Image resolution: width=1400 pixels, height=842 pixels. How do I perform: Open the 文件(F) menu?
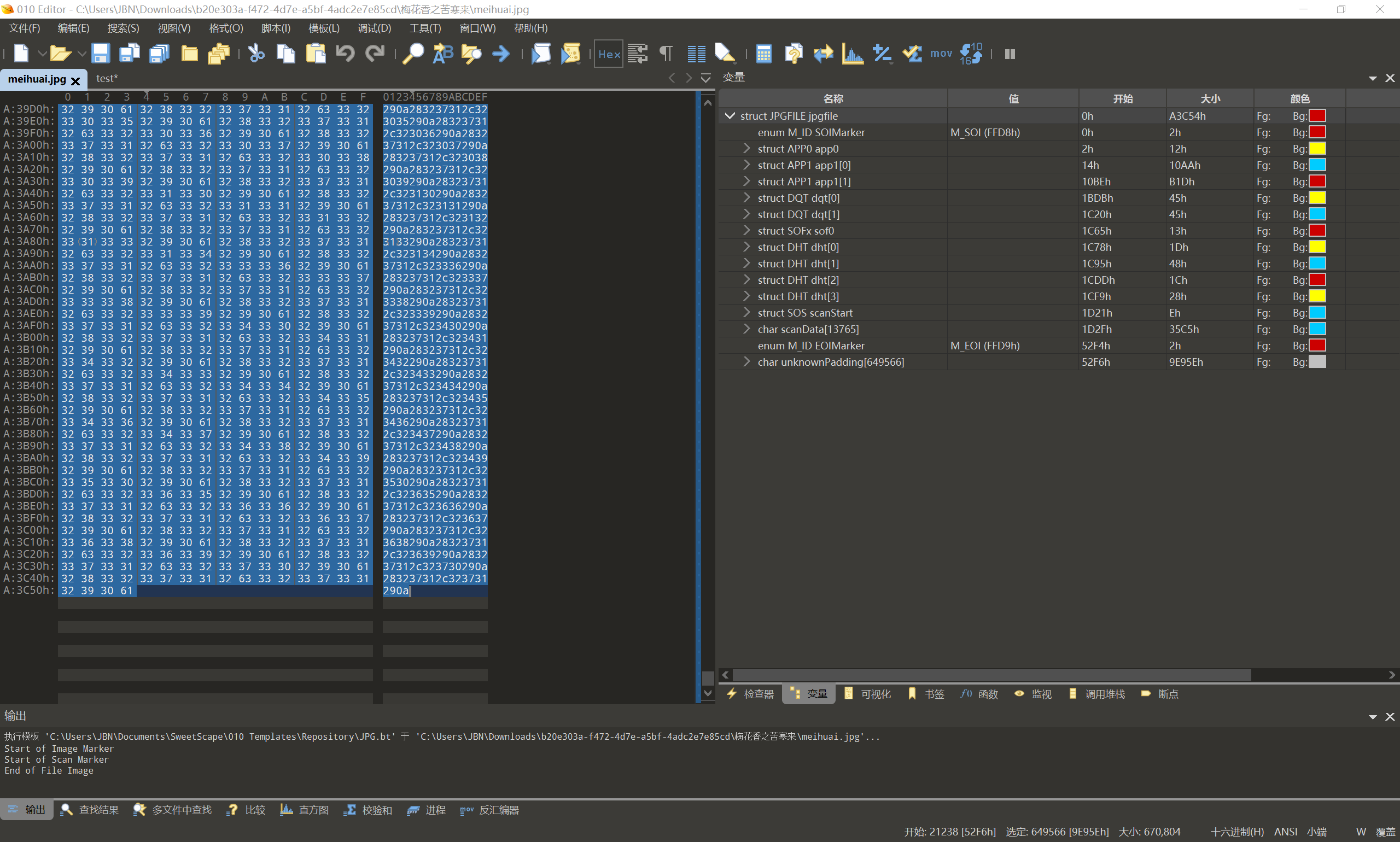tap(25, 28)
